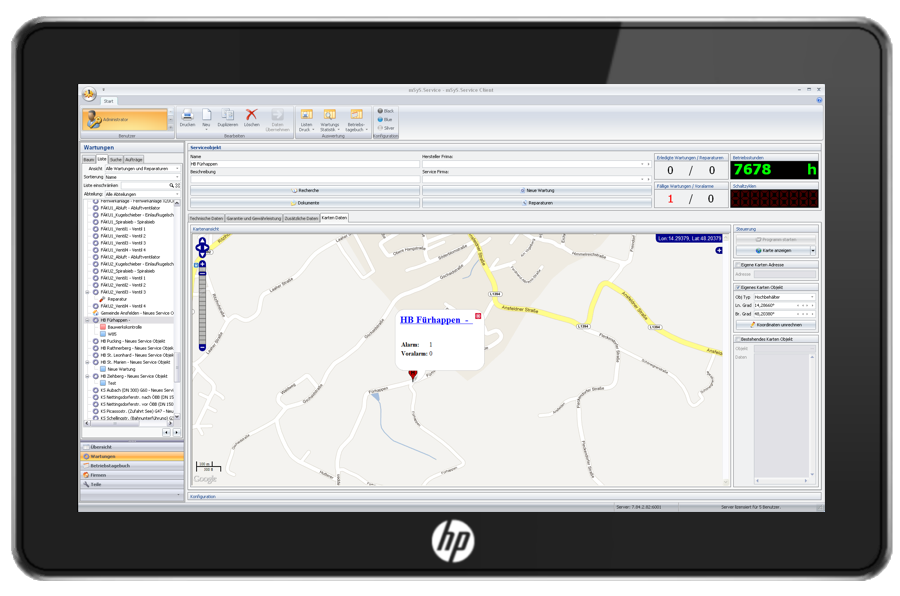Click the Drucken printer icon
This screenshot has width=900, height=596.
point(187,115)
